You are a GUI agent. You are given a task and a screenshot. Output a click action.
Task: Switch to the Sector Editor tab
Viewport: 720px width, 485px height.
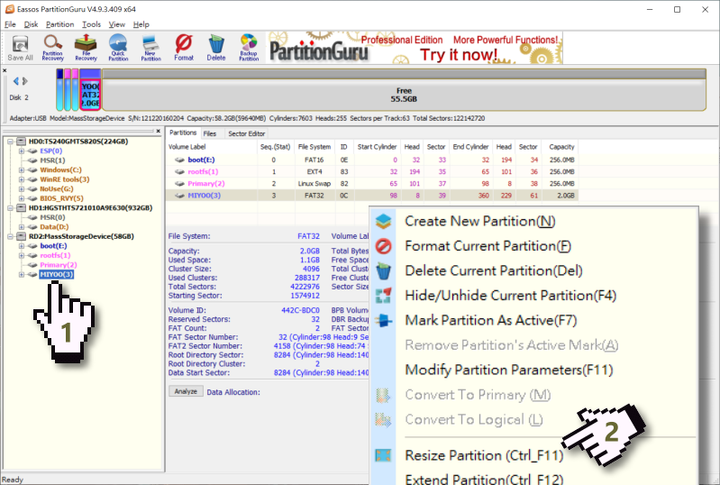click(247, 134)
